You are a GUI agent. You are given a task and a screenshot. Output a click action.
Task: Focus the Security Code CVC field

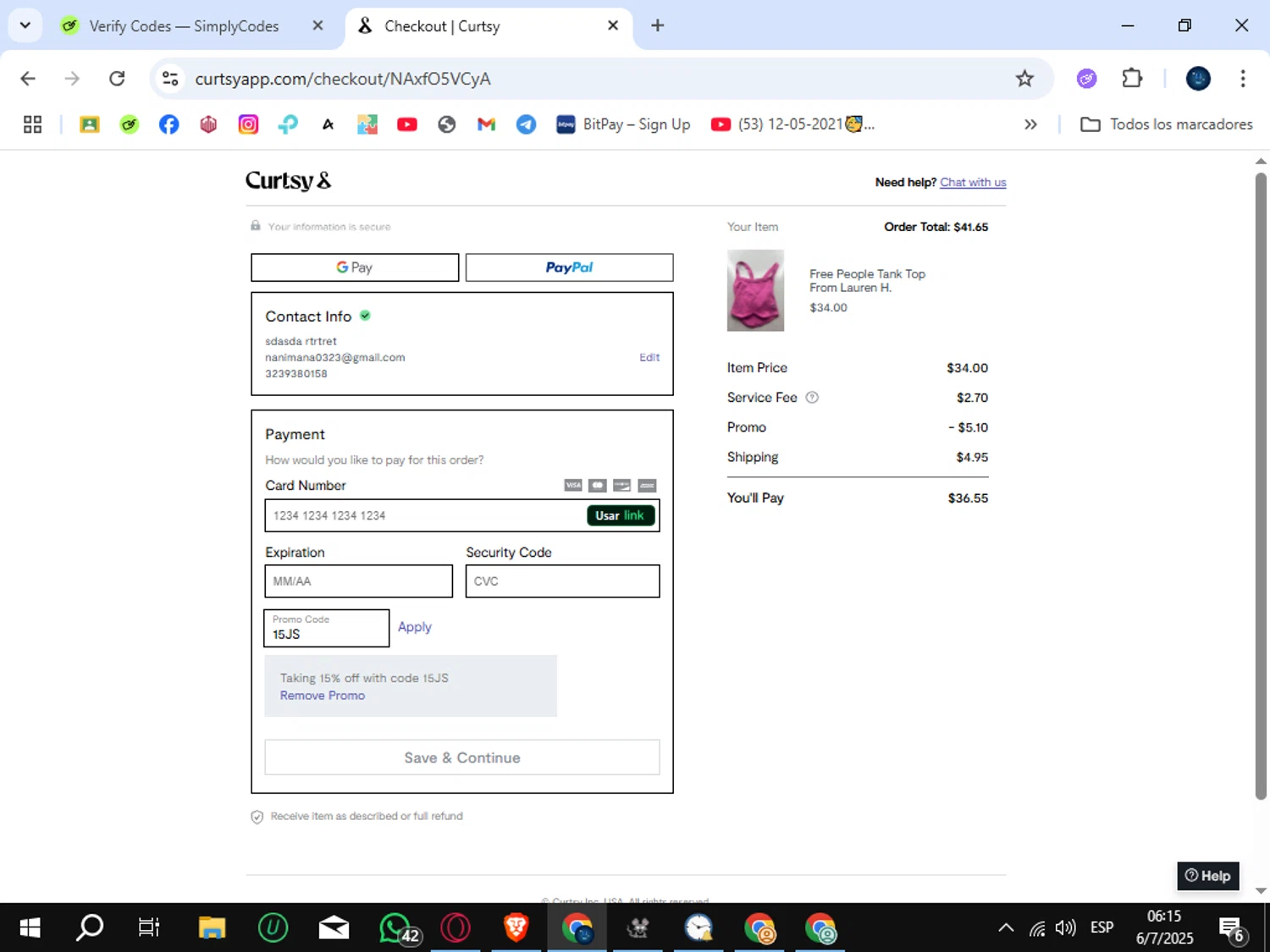click(562, 581)
